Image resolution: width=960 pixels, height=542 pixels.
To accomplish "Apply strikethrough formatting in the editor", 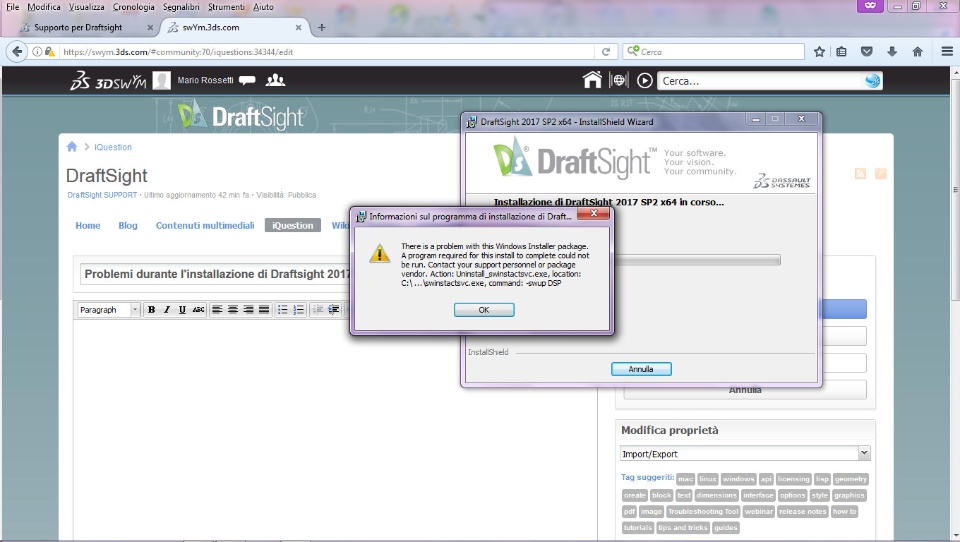I will pyautogui.click(x=198, y=310).
